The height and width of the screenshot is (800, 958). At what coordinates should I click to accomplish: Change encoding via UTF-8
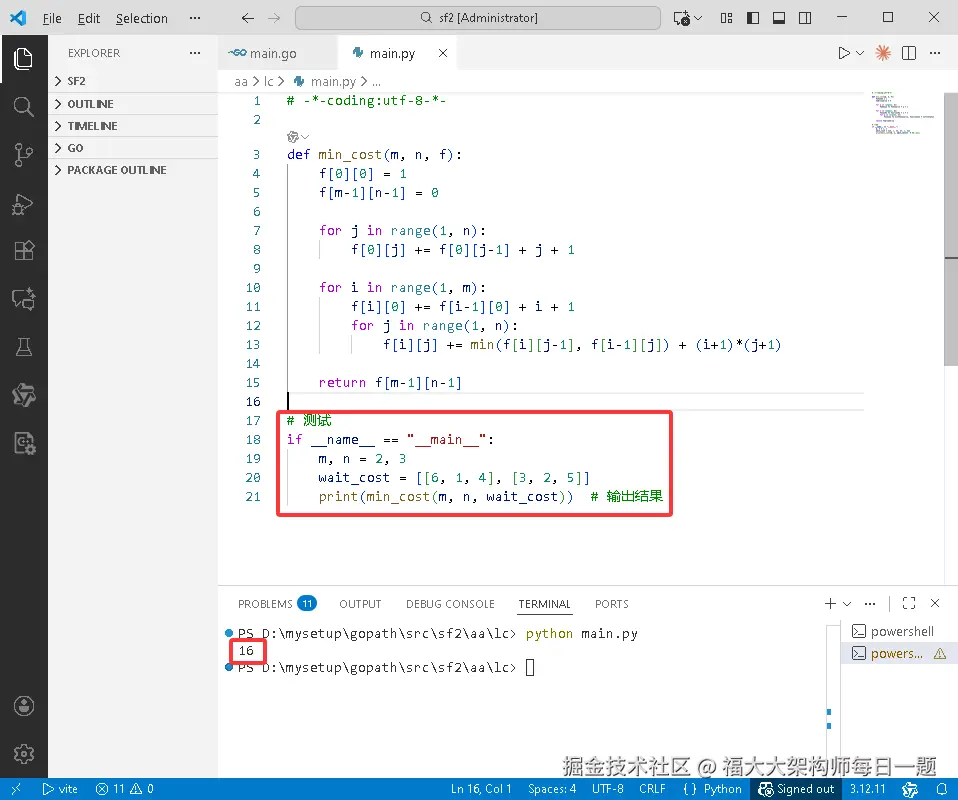pyautogui.click(x=607, y=789)
